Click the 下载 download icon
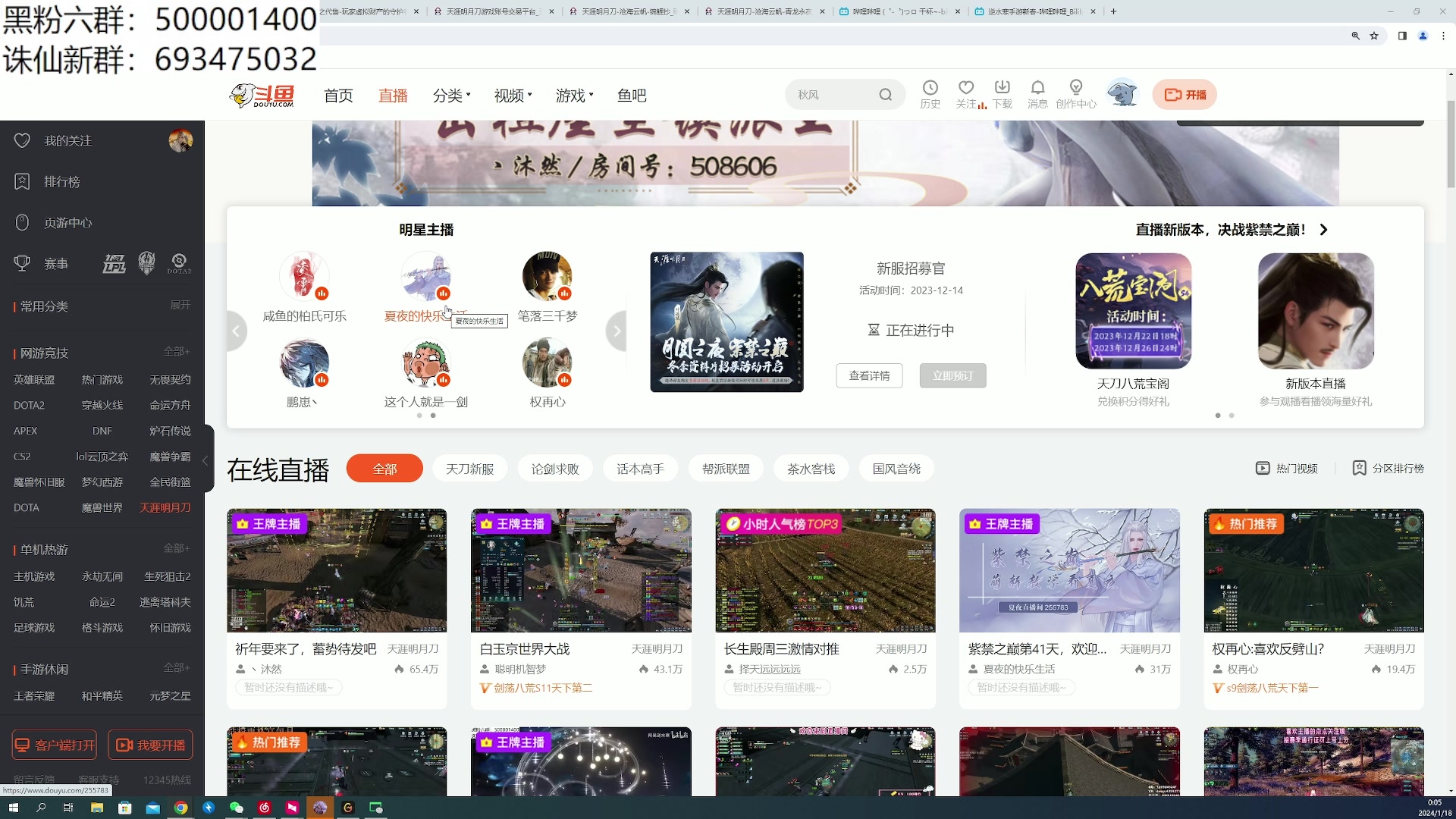The height and width of the screenshot is (819, 1456). coord(1003,93)
